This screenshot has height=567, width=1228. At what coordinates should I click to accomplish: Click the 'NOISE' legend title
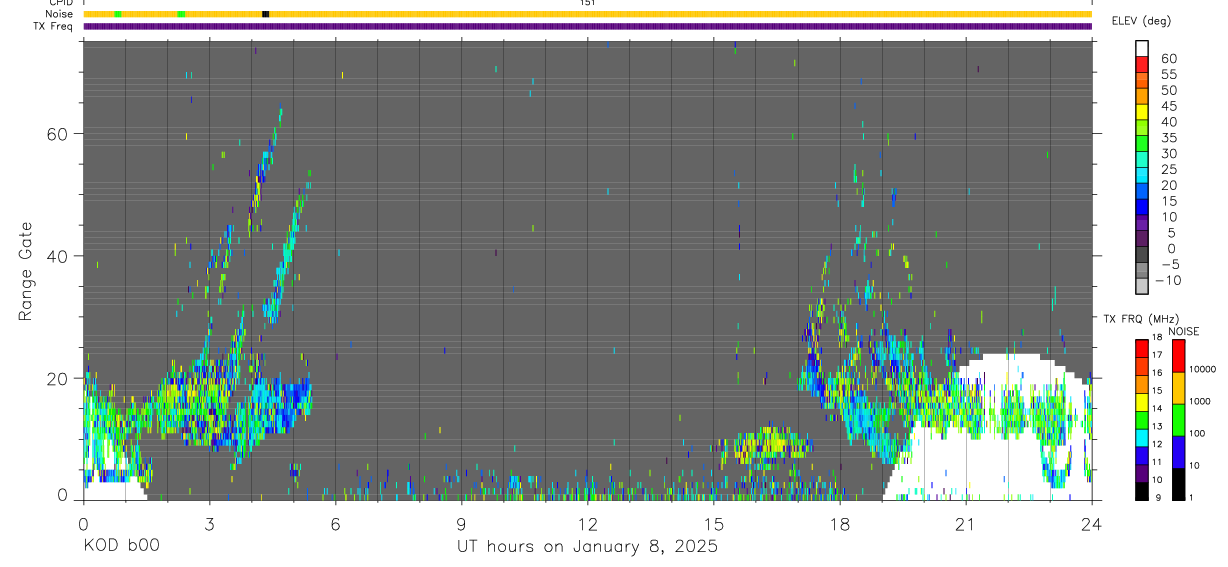[x=1183, y=332]
